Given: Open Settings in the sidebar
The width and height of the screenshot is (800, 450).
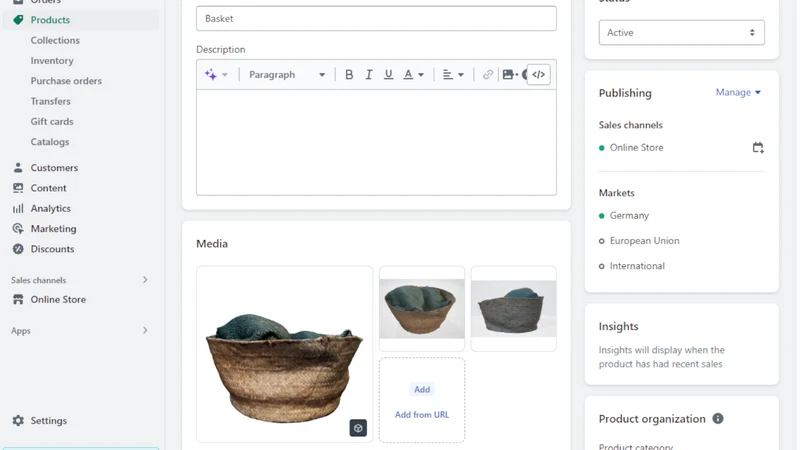Looking at the screenshot, I should click(x=48, y=420).
